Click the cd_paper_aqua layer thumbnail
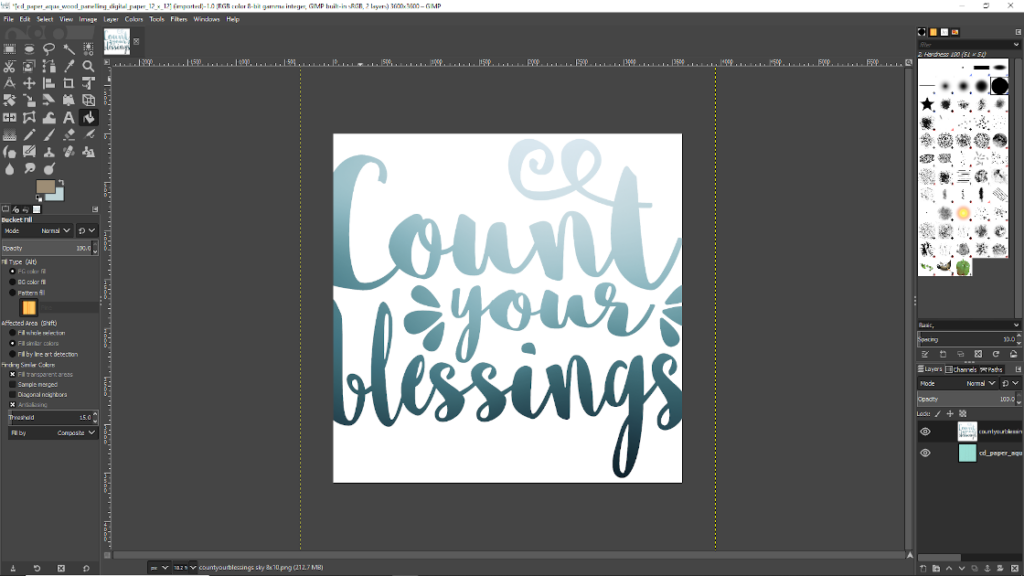The width and height of the screenshot is (1024, 576). (967, 453)
